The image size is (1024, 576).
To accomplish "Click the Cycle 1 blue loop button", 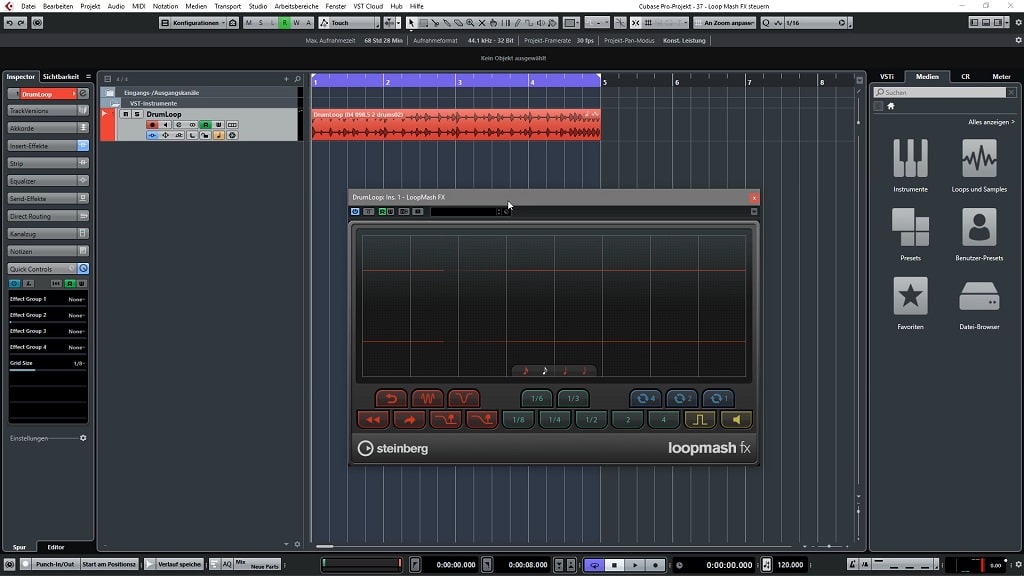I will (718, 398).
